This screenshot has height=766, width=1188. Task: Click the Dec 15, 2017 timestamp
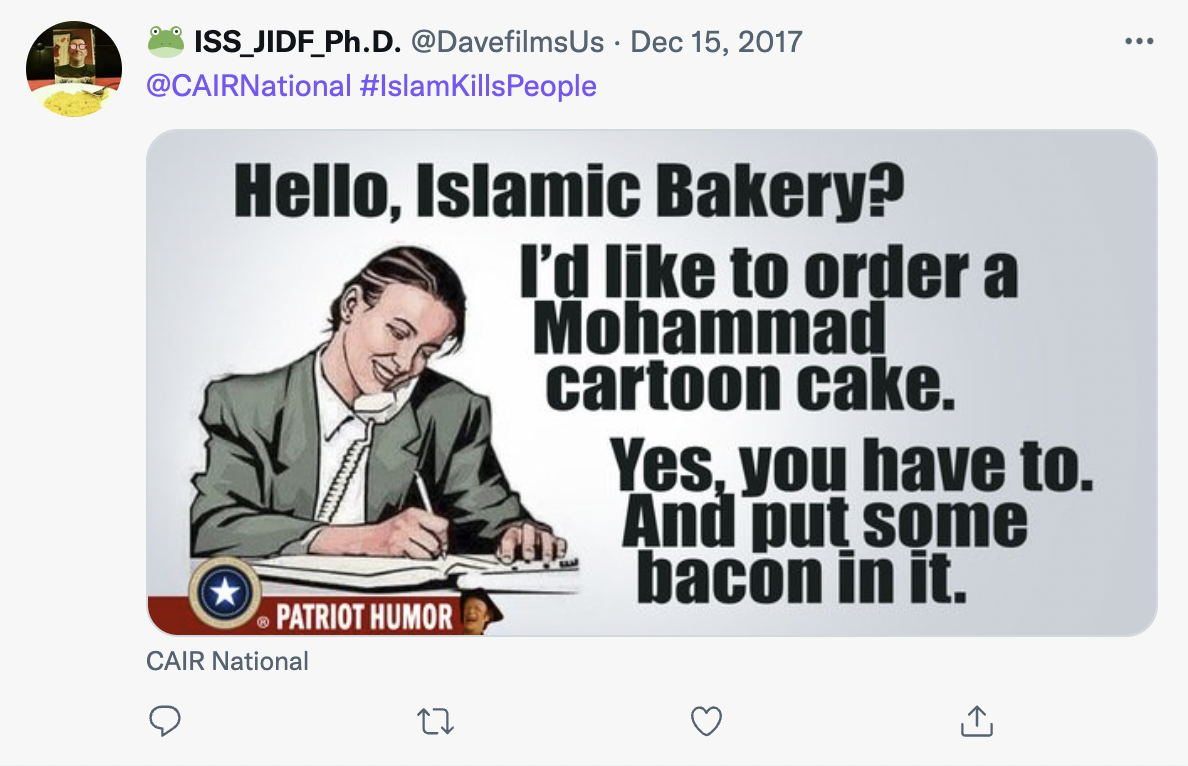click(x=716, y=42)
